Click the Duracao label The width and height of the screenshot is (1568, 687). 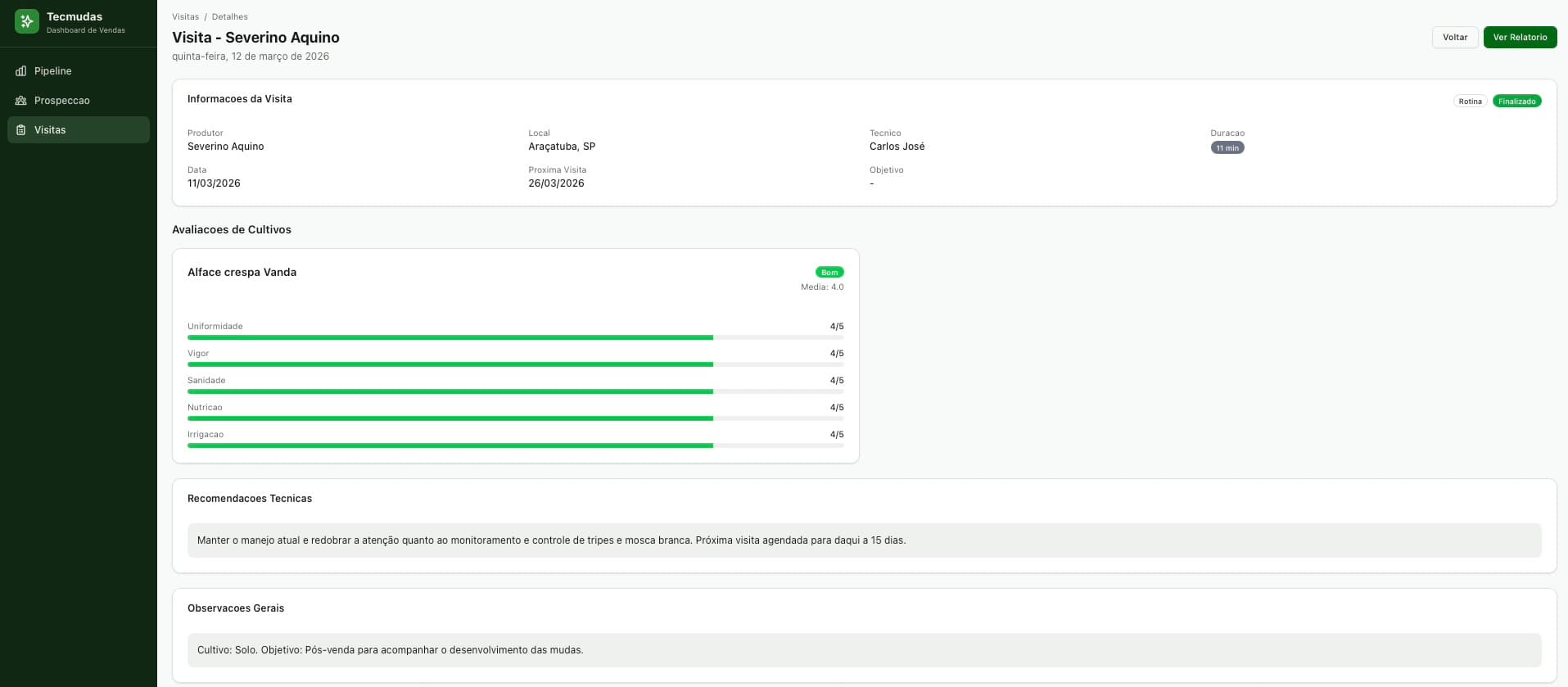pyautogui.click(x=1227, y=133)
